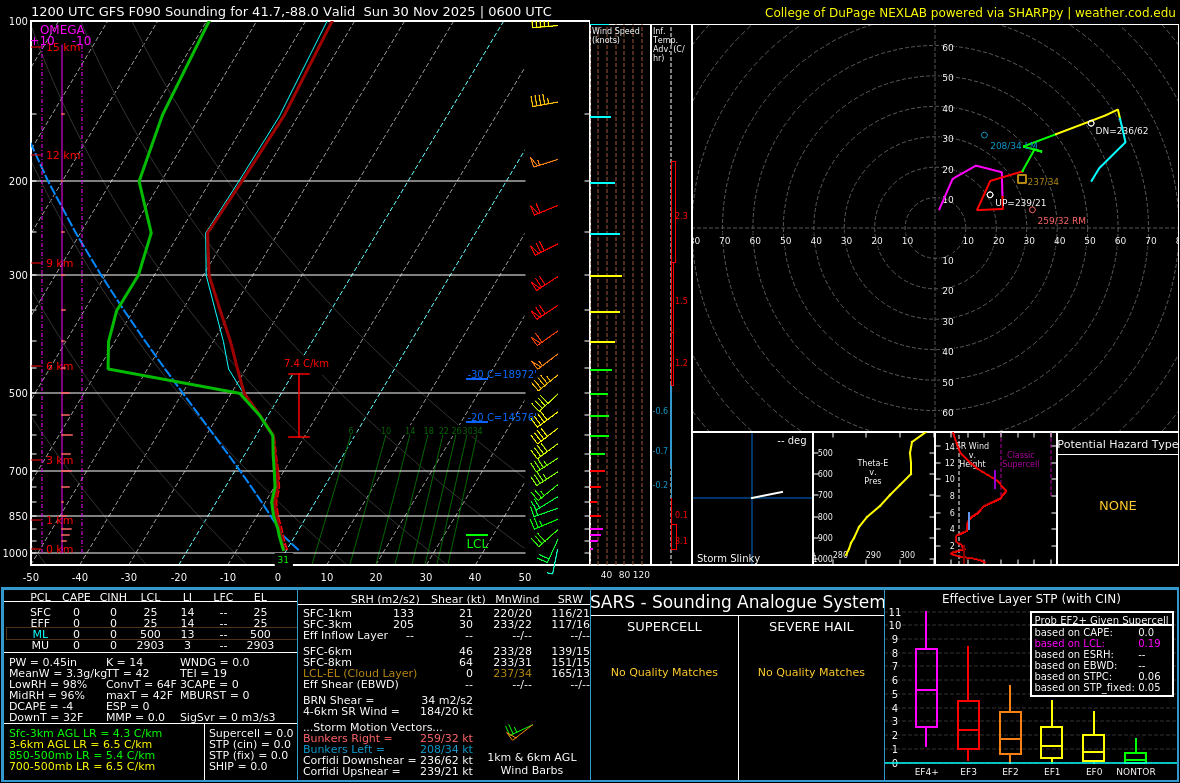The height and width of the screenshot is (783, 1180).
Task: Open the Storm Slinky panel
Action: [x=752, y=498]
